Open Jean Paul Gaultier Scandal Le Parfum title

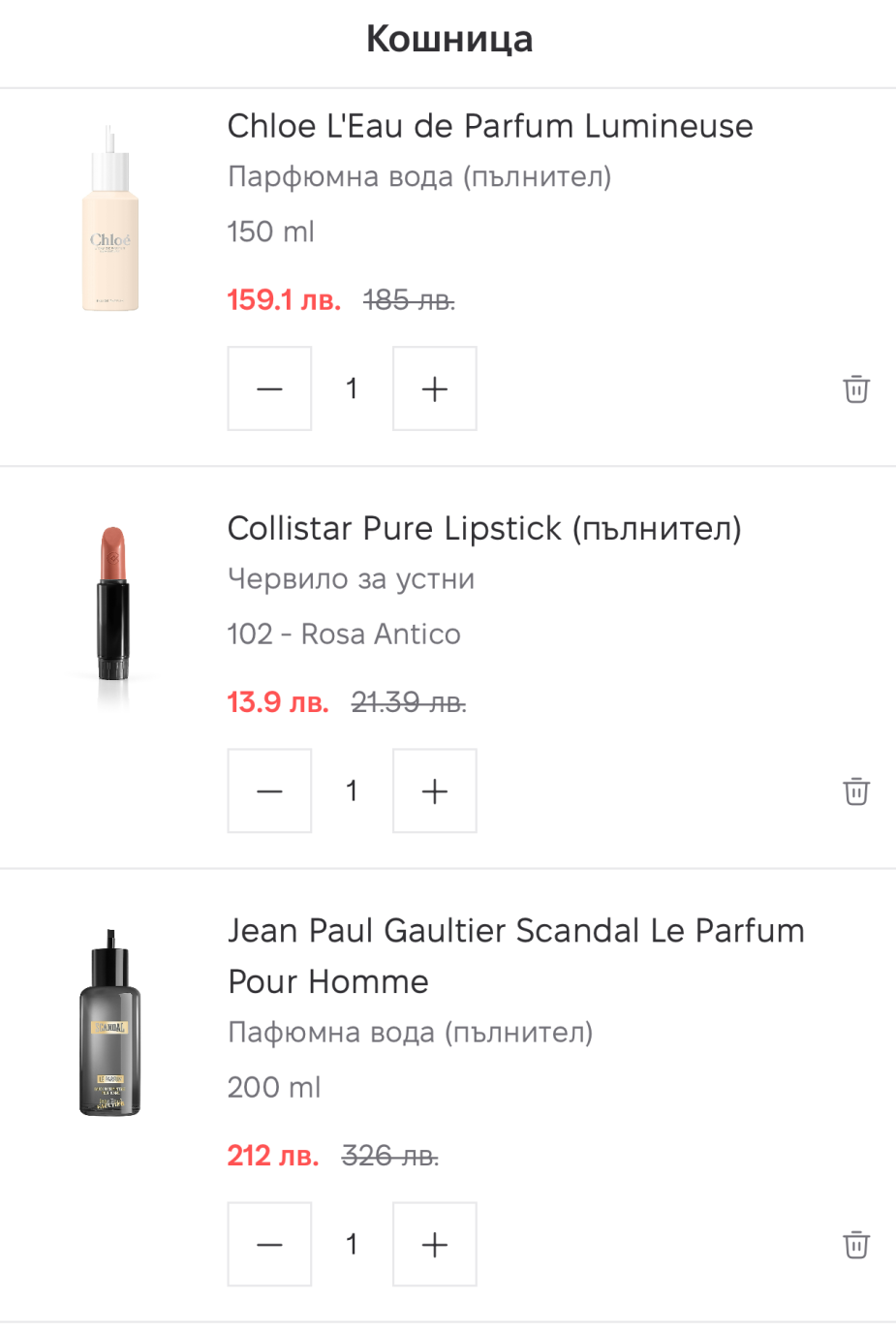[x=515, y=955]
